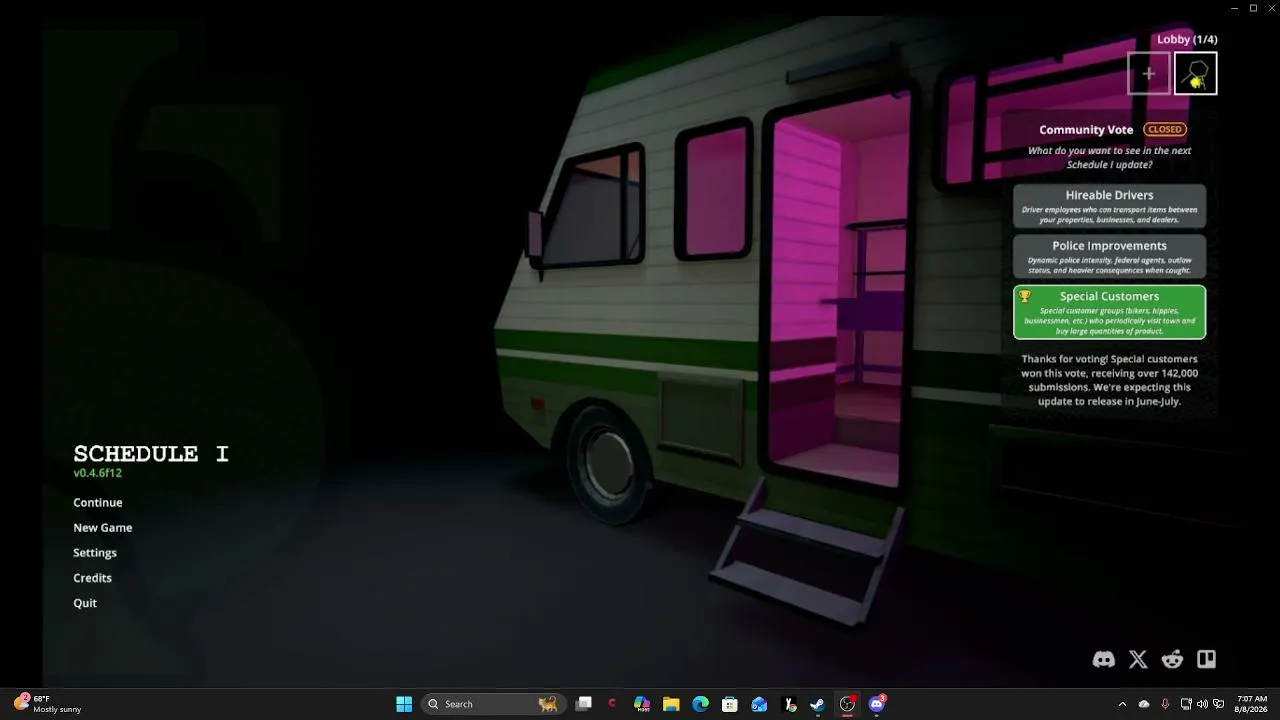The height and width of the screenshot is (720, 1280).
Task: Quit the game
Action: click(85, 603)
